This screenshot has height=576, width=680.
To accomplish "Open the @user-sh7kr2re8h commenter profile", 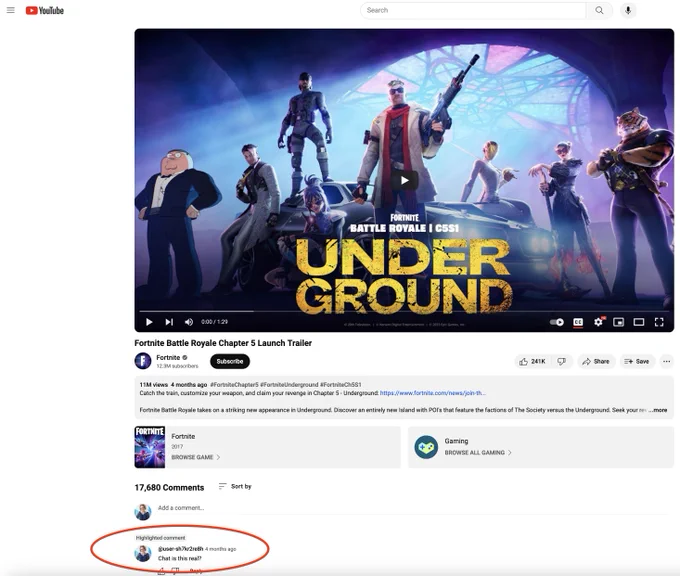I will (x=180, y=549).
